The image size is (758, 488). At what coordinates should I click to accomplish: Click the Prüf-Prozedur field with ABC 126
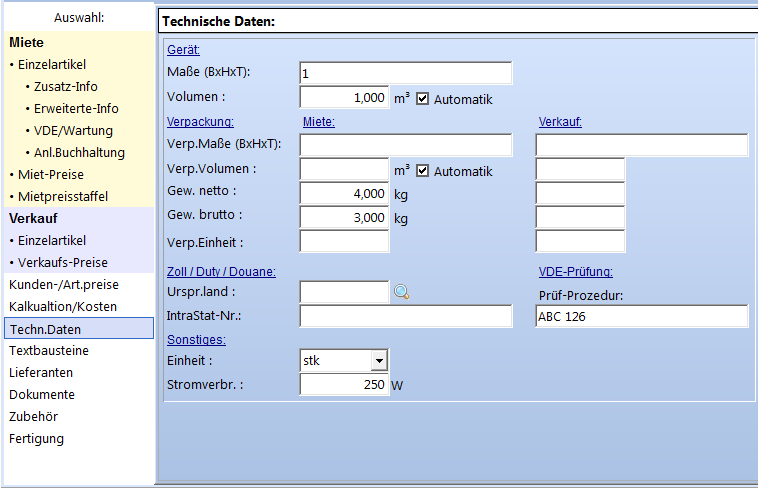(x=641, y=316)
